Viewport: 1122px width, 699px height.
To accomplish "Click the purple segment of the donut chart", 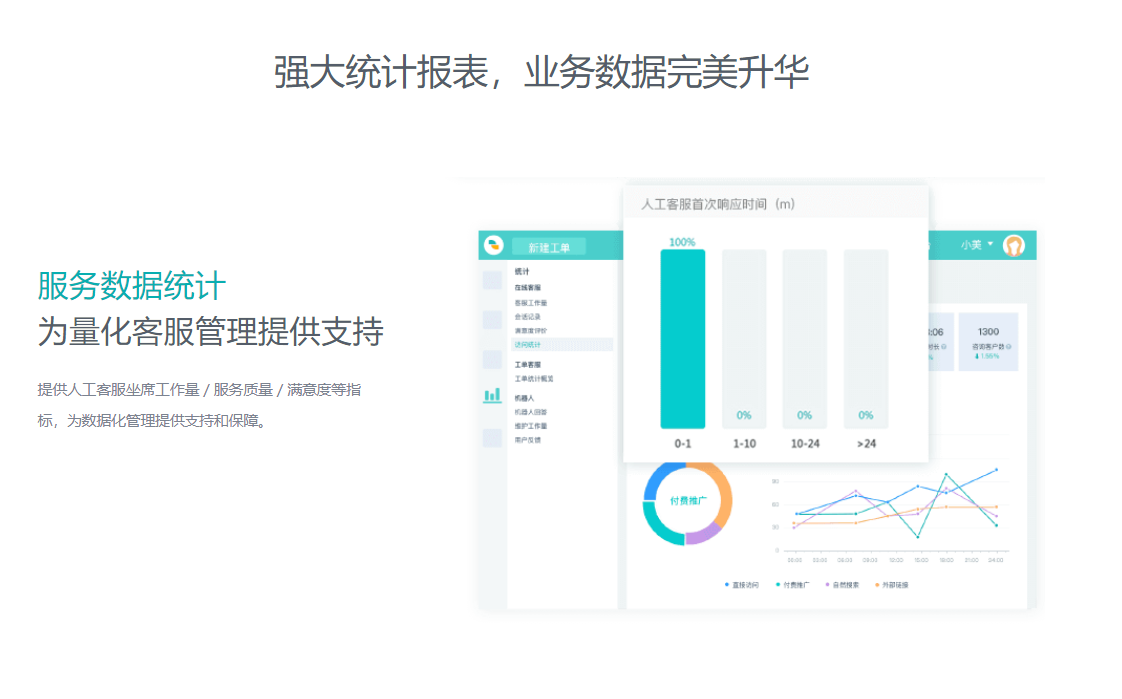I will [703, 533].
